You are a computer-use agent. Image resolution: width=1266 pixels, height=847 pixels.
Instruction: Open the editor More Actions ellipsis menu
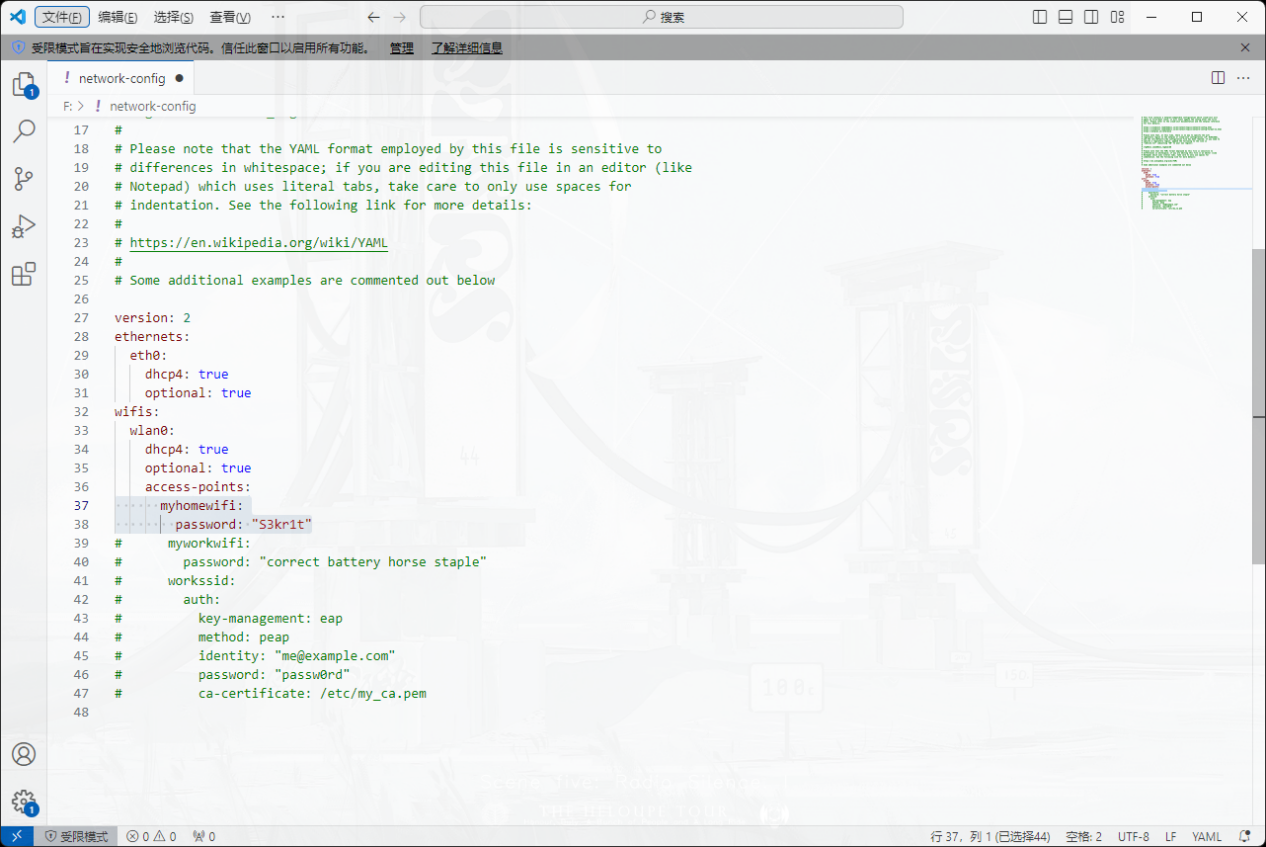[1243, 78]
